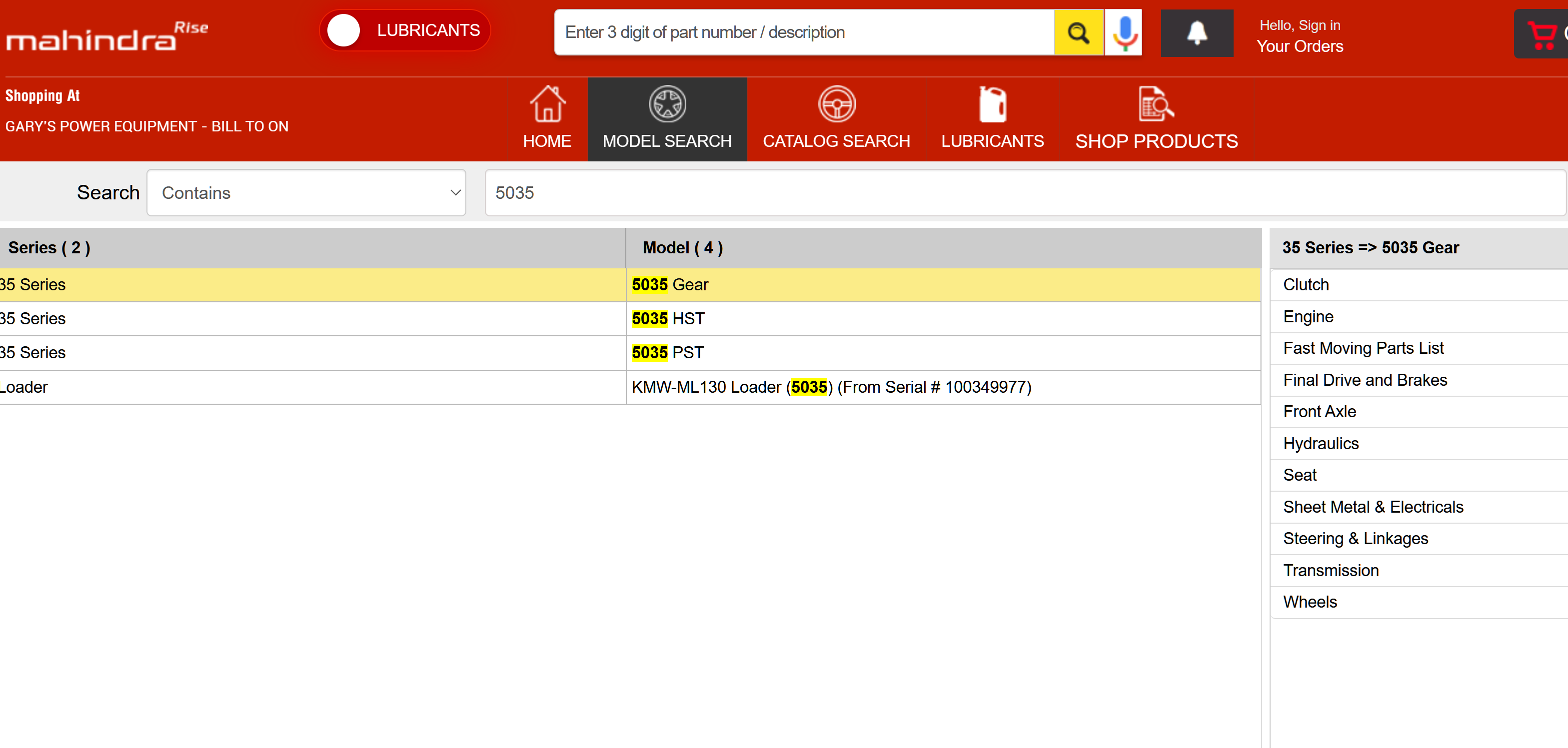1568x748 pixels.
Task: Click the Shop Products document search icon
Action: click(x=1156, y=104)
